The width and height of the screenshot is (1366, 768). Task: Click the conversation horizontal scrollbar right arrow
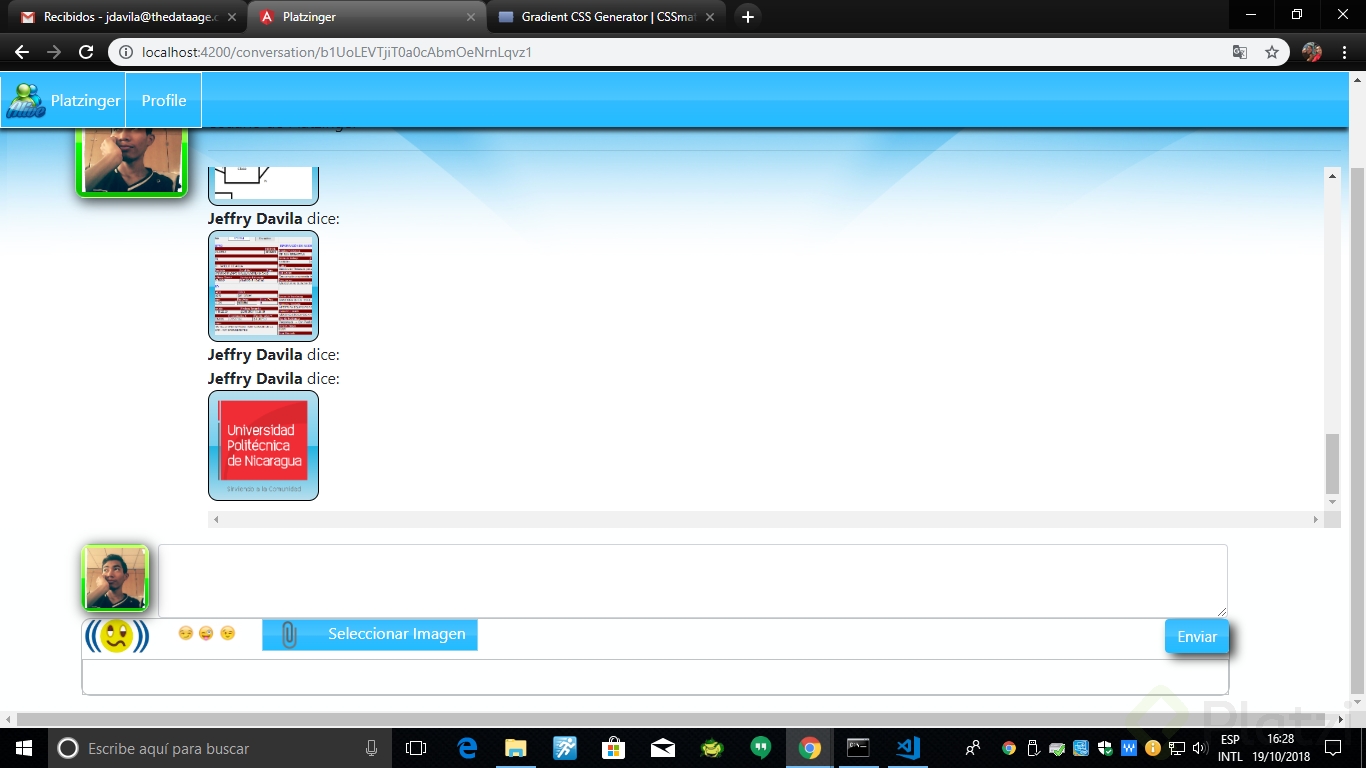[1316, 520]
